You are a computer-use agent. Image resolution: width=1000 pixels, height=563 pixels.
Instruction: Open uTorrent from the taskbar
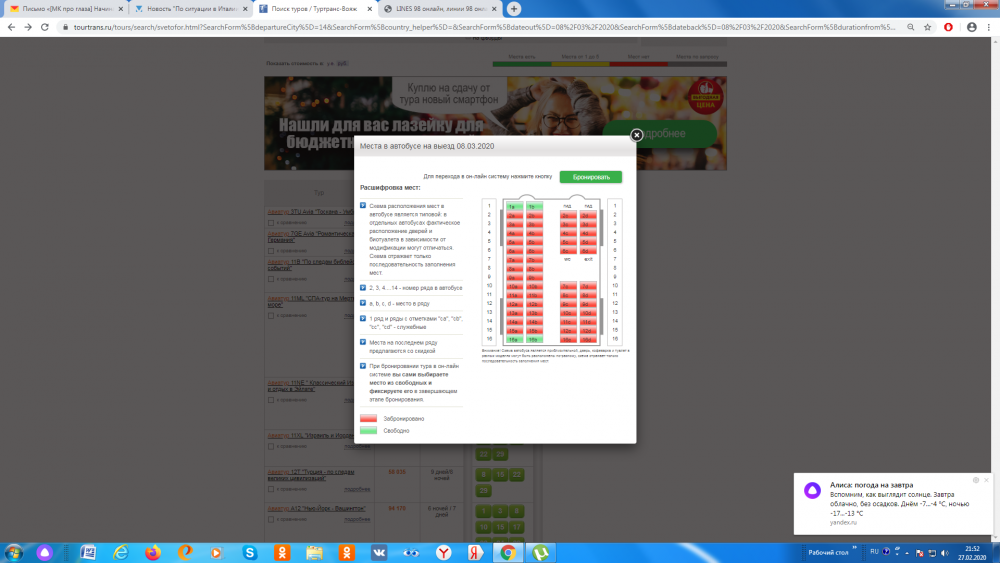click(541, 552)
